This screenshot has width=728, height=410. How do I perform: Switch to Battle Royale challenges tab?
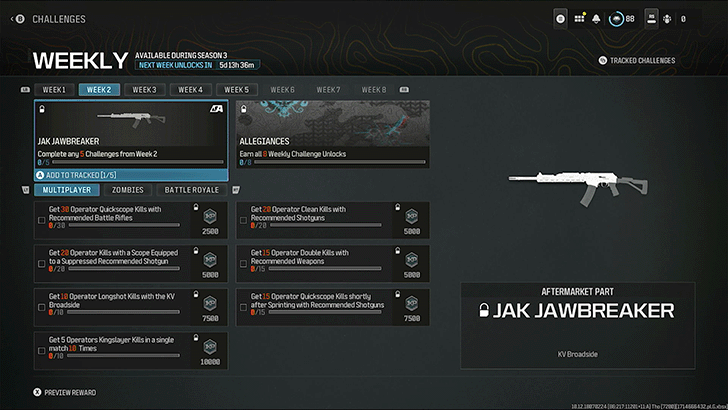192,190
